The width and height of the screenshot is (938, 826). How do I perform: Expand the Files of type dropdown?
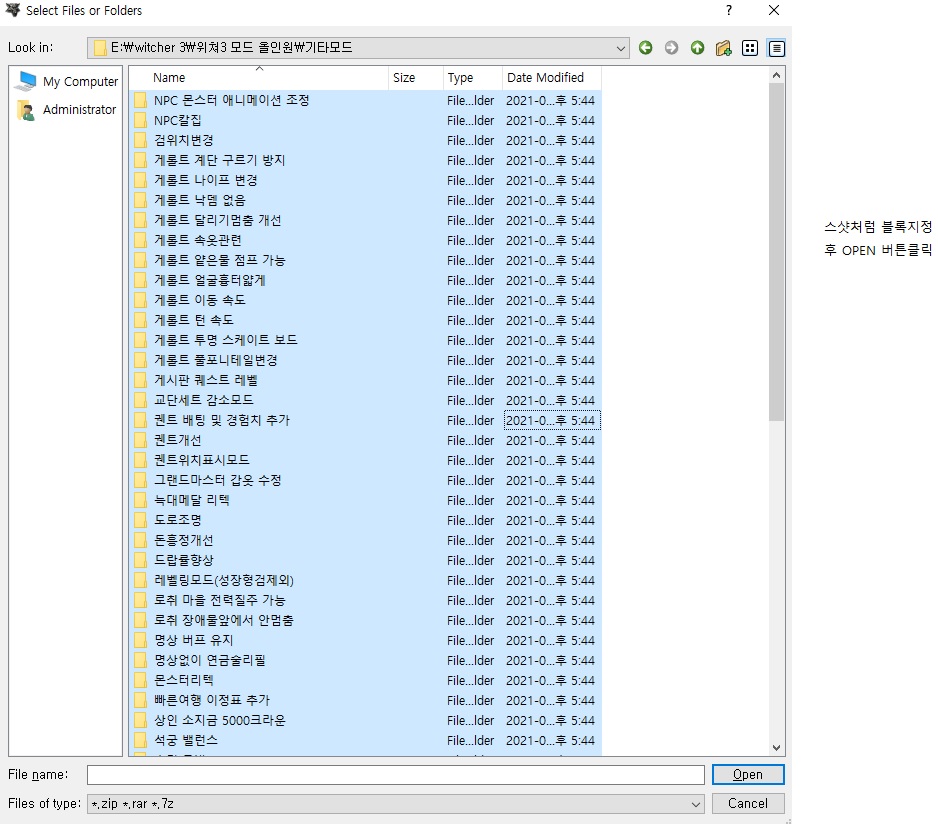pyautogui.click(x=696, y=804)
